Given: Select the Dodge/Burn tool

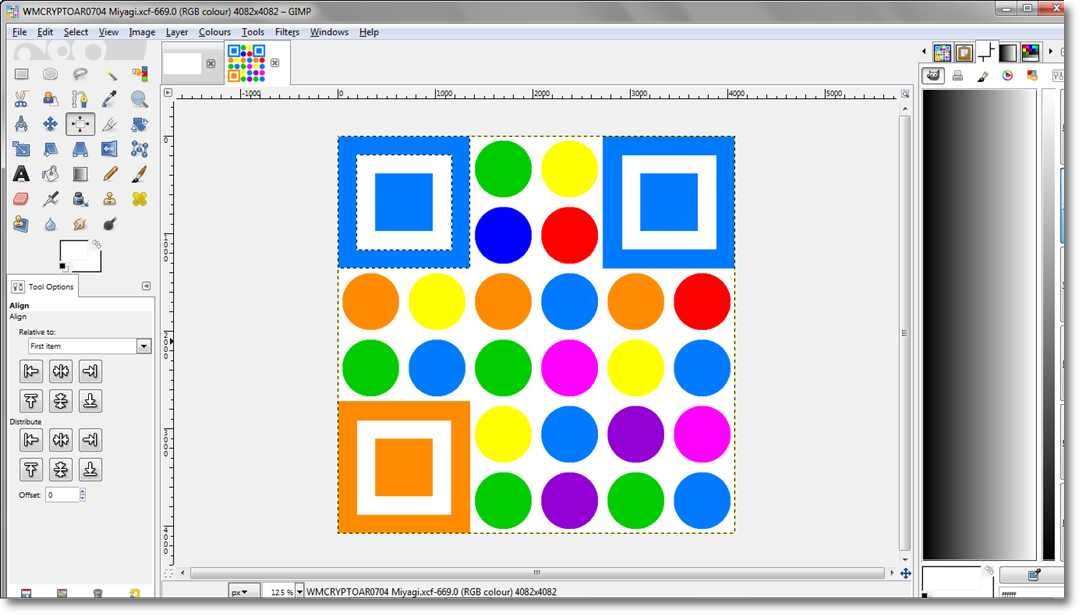Looking at the screenshot, I should tap(110, 224).
